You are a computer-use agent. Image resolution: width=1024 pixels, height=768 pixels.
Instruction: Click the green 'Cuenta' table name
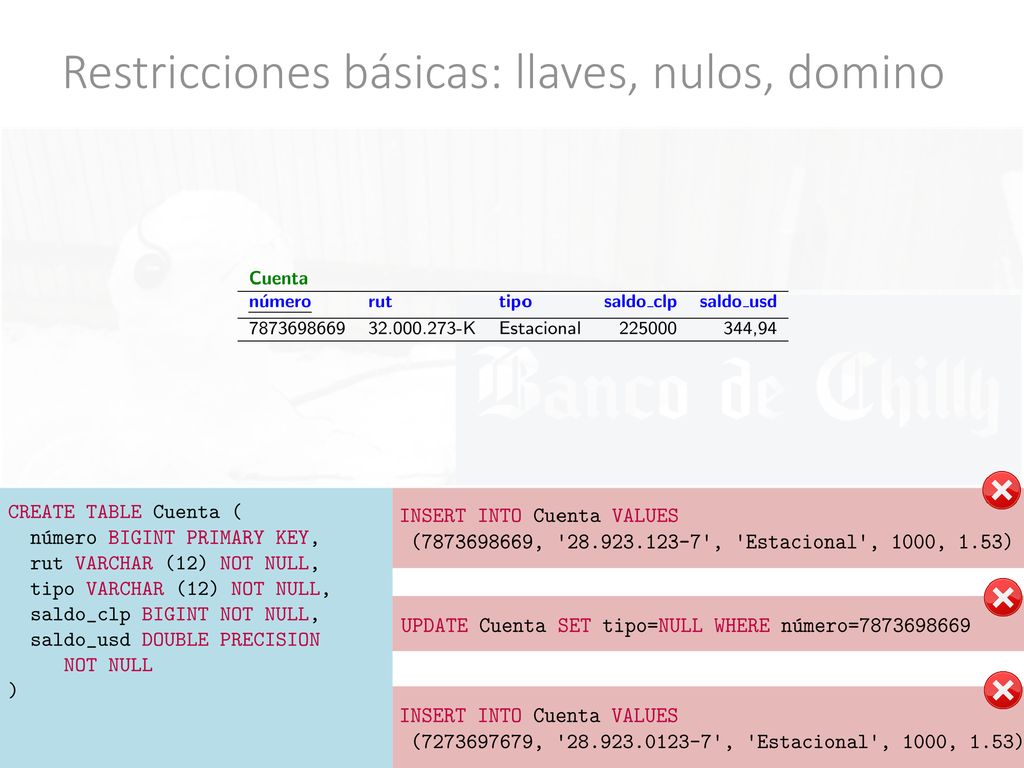[278, 278]
